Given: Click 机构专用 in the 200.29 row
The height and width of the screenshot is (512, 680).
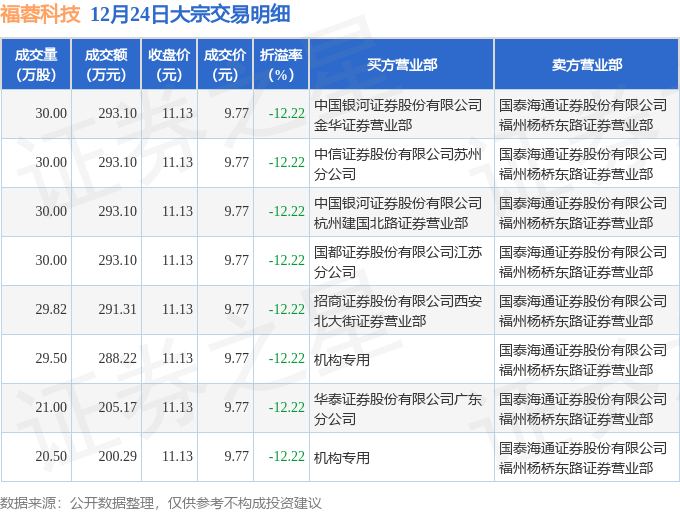Looking at the screenshot, I should 342,458.
